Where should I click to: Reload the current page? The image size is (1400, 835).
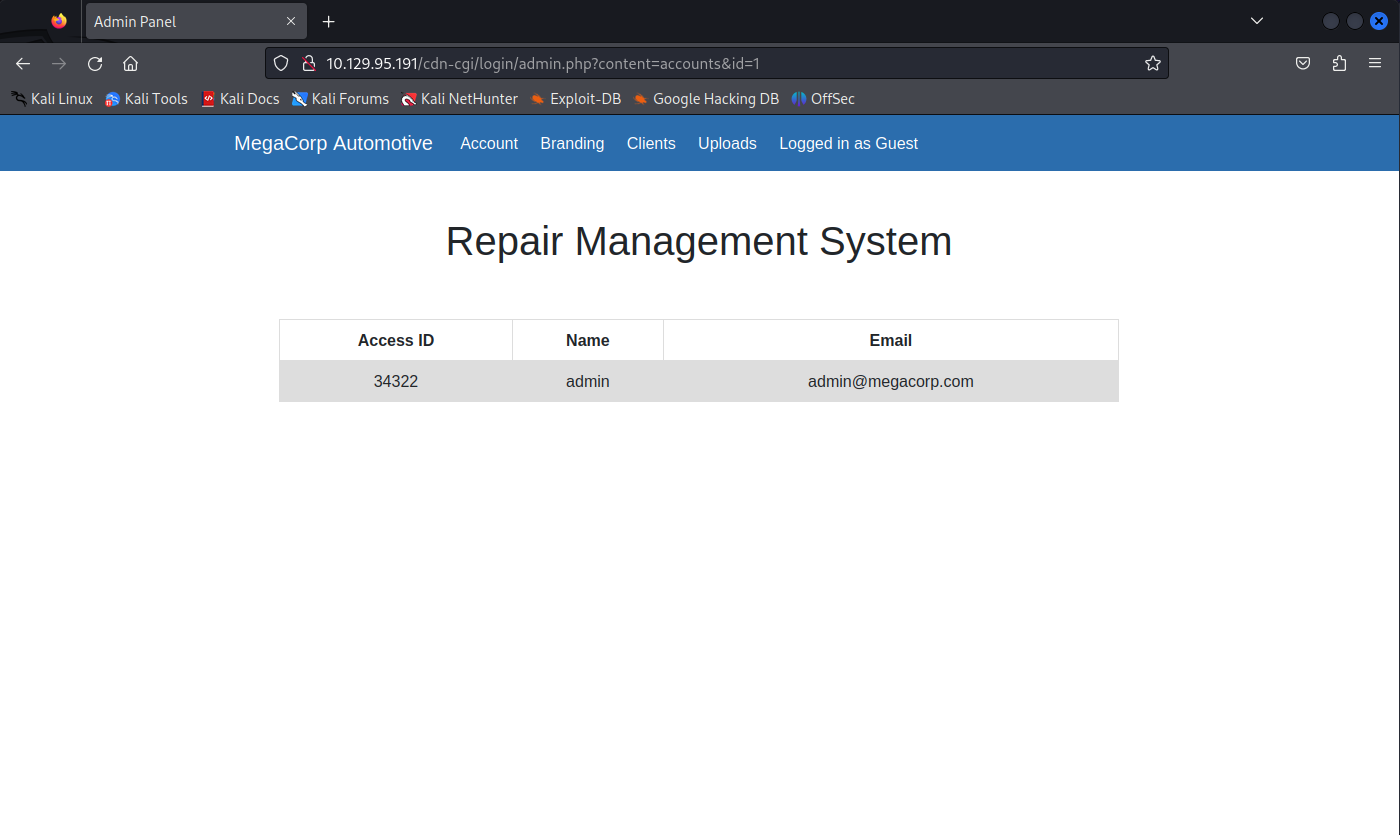tap(95, 63)
